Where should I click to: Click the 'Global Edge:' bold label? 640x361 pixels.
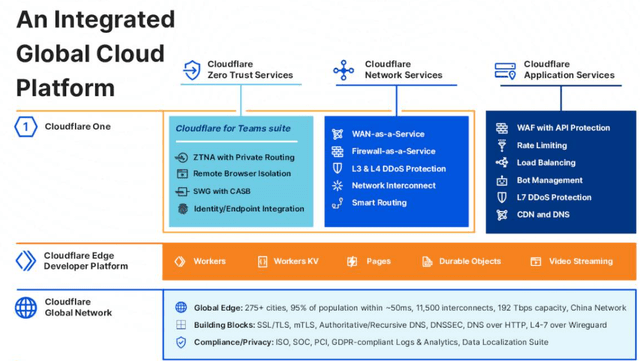coord(218,308)
